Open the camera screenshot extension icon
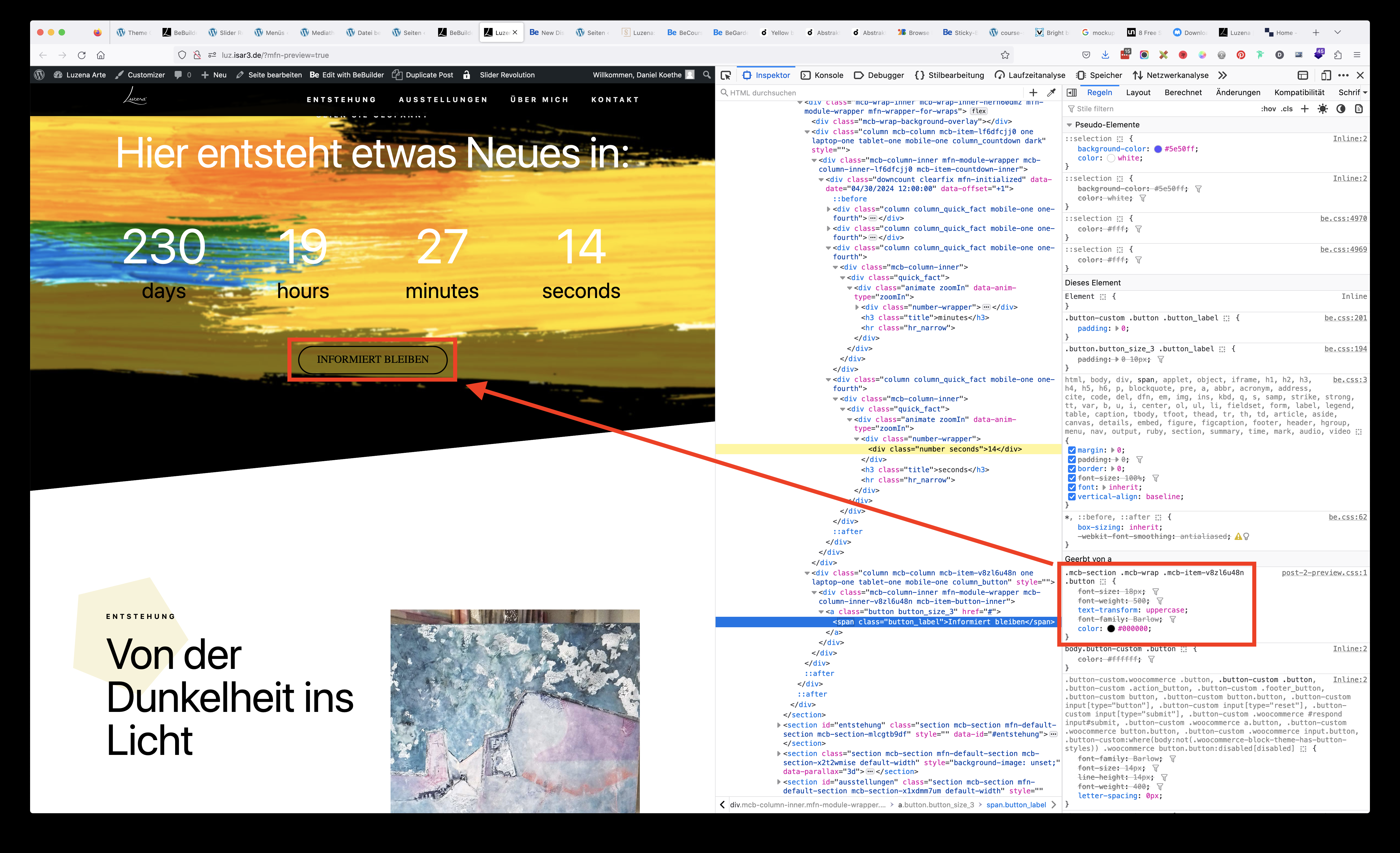 click(x=1144, y=55)
